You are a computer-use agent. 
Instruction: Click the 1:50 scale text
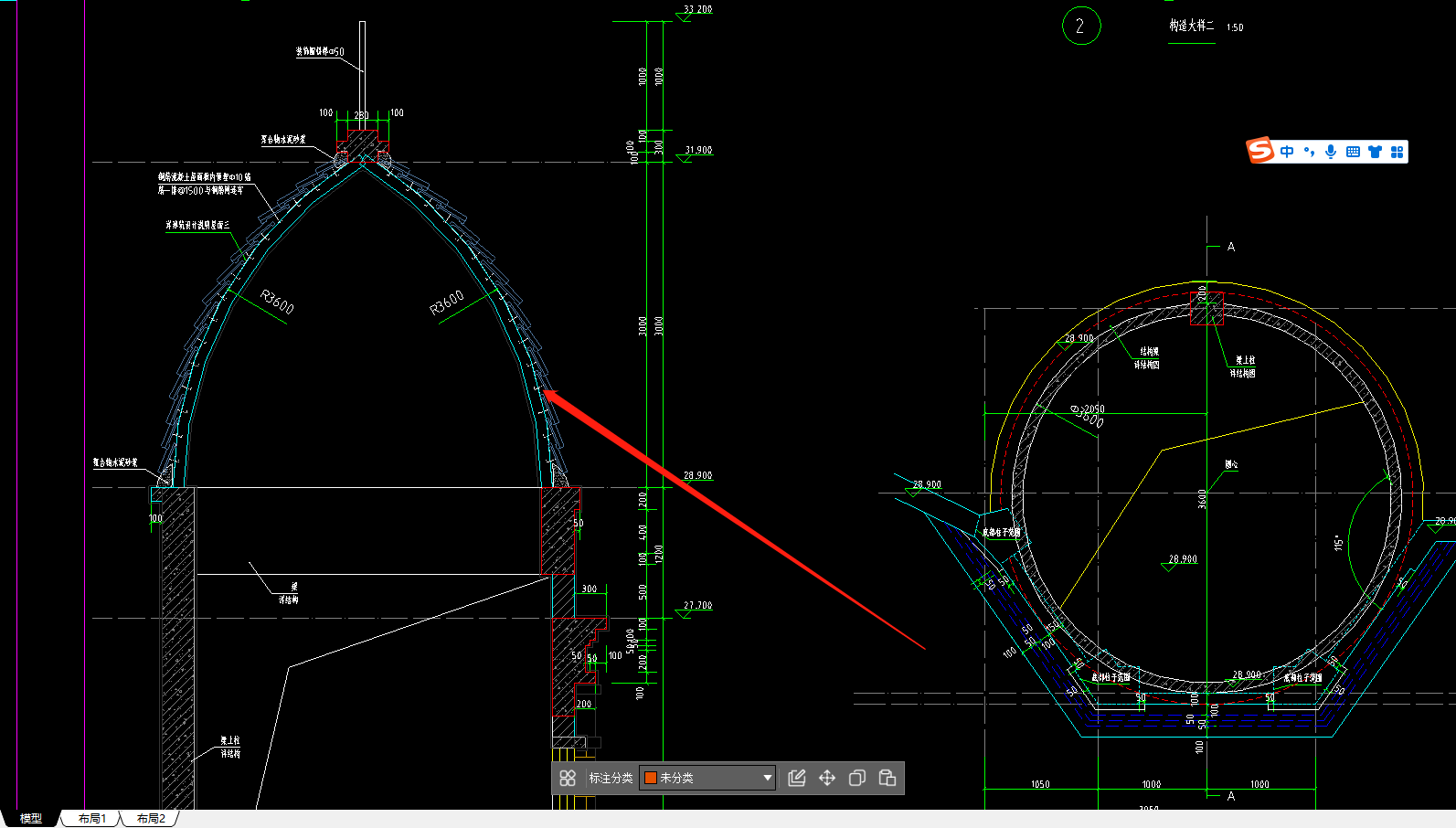click(x=1235, y=27)
